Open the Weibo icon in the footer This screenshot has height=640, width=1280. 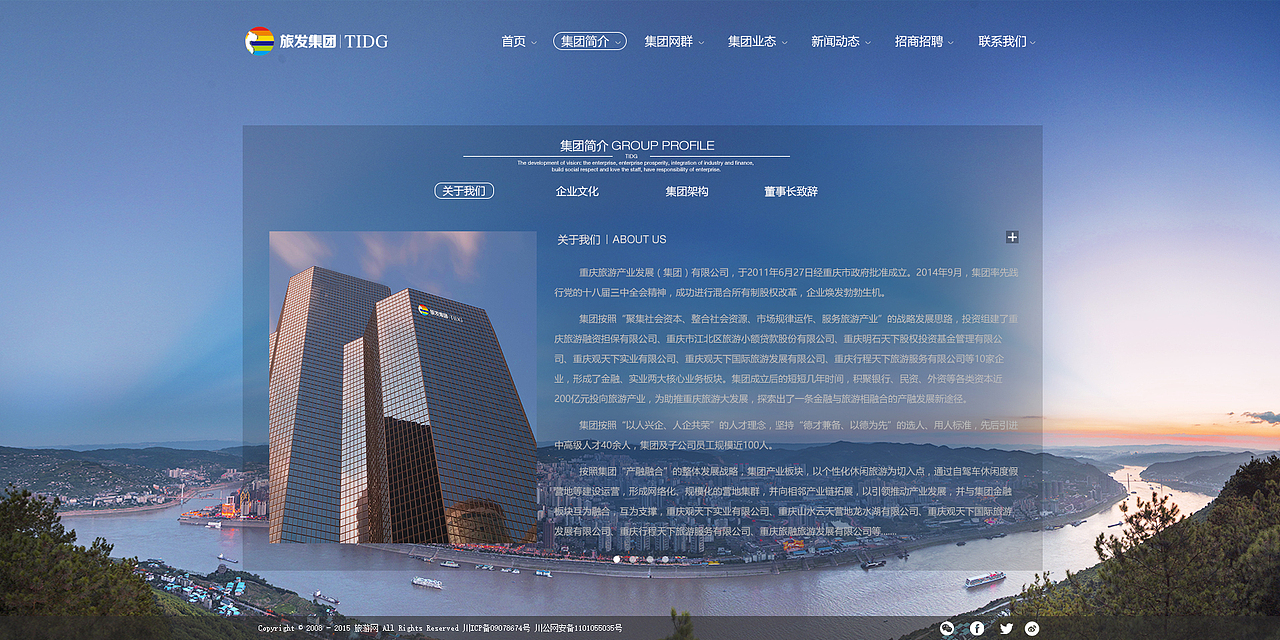click(1032, 628)
